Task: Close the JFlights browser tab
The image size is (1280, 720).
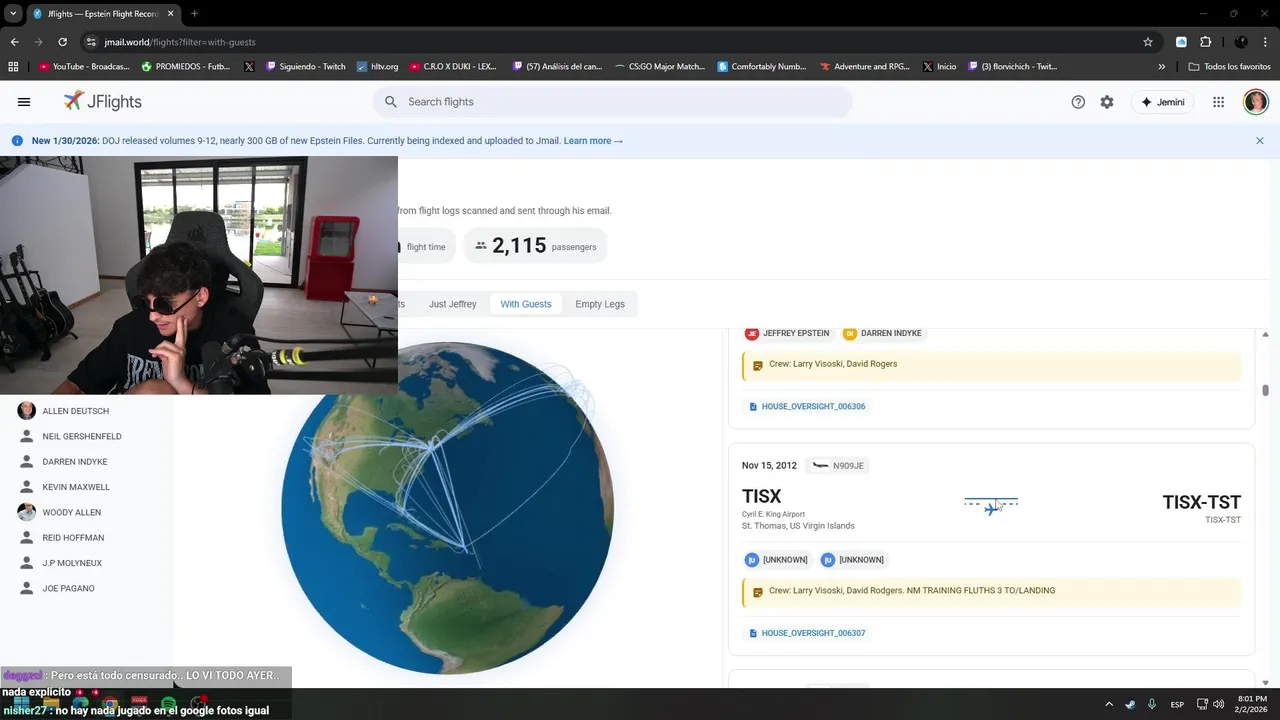Action: pyautogui.click(x=170, y=14)
